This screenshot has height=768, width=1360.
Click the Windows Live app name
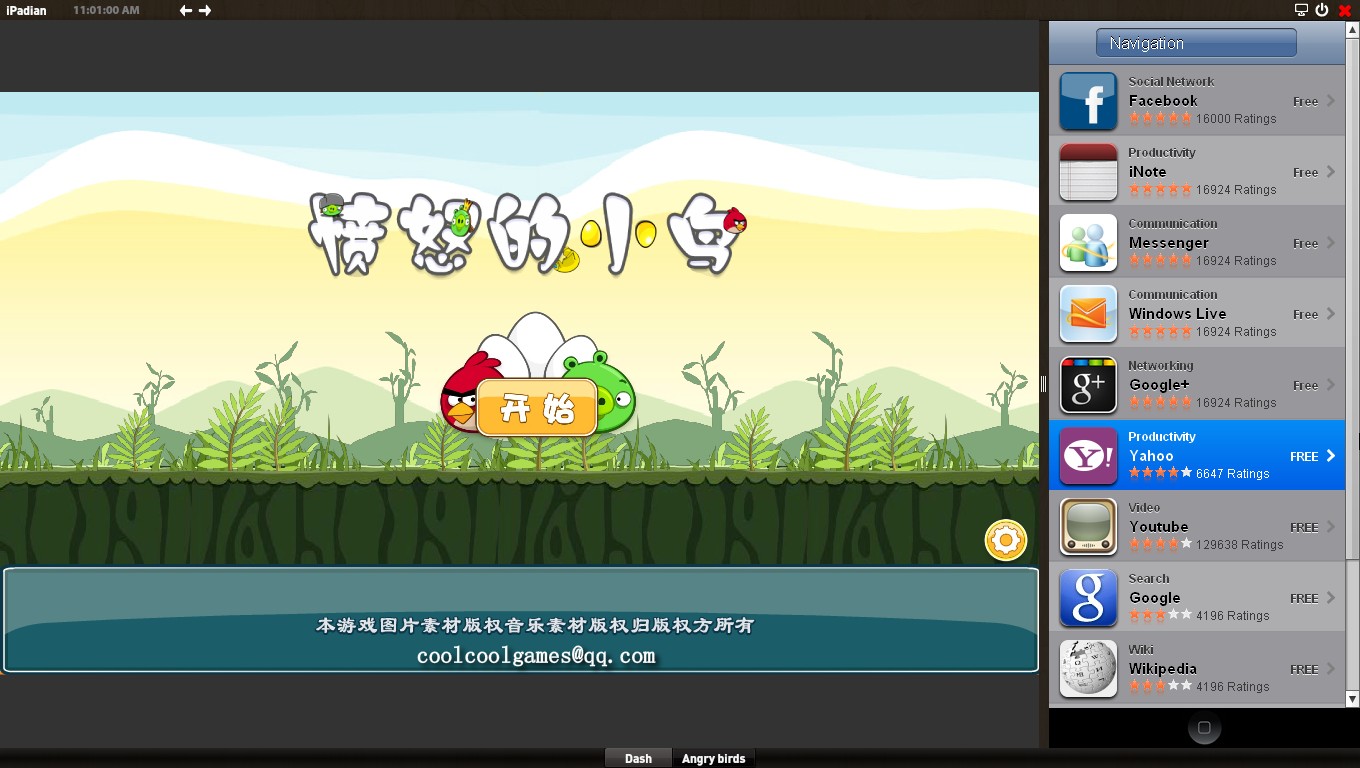coord(1177,314)
